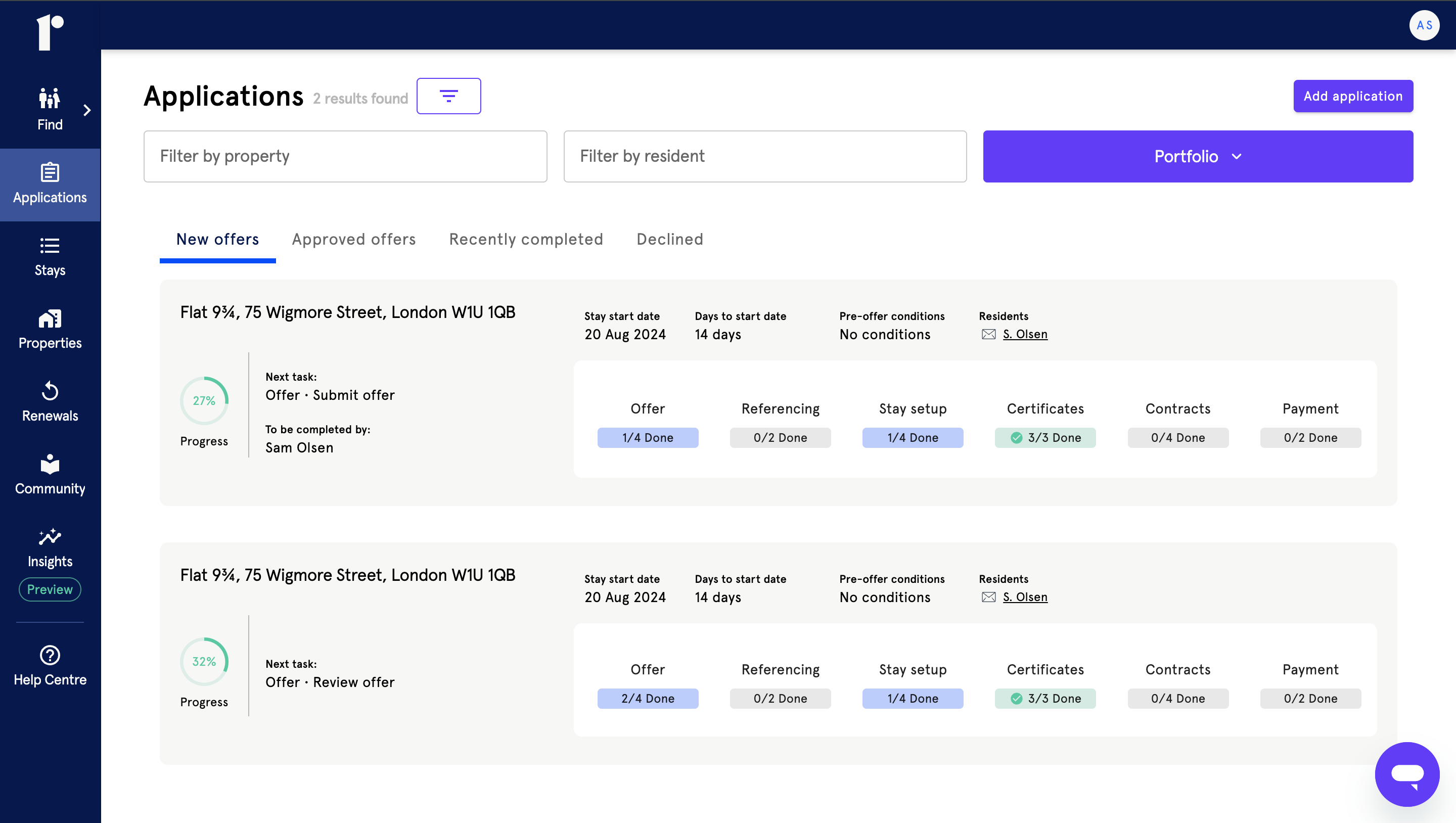
Task: Open Properties from the sidebar
Action: [x=50, y=330]
